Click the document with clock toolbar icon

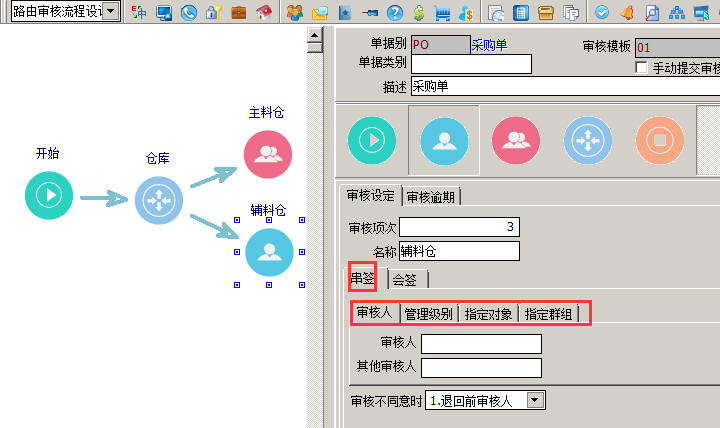click(496, 13)
